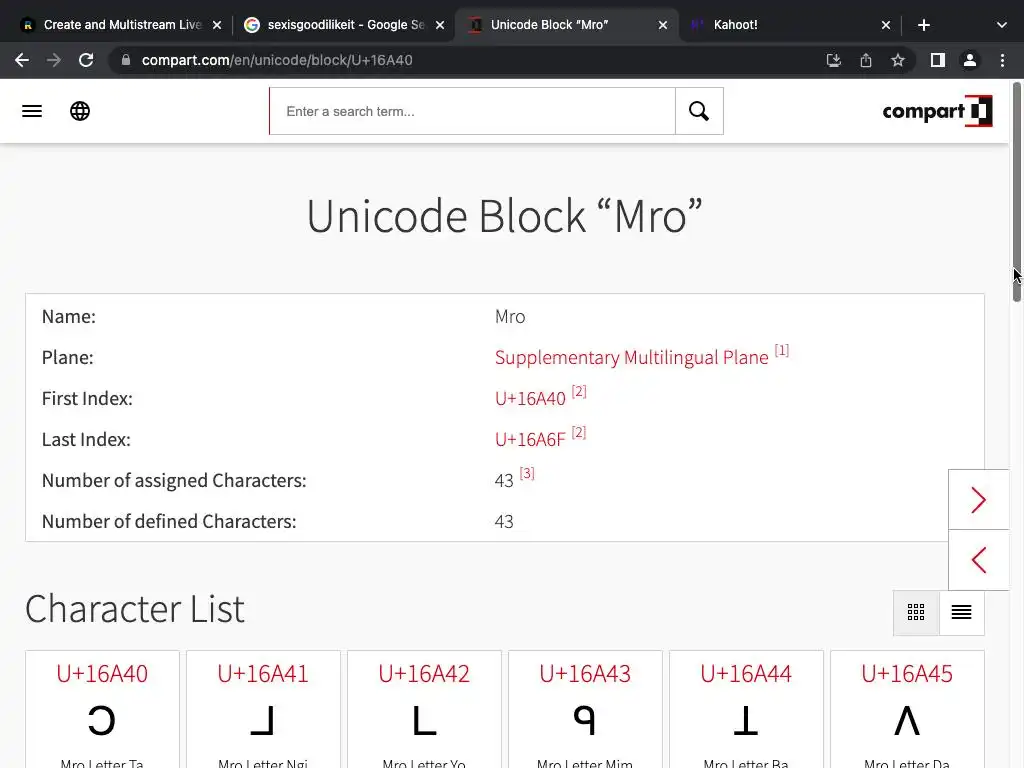This screenshot has width=1024, height=768.
Task: Switch character list to list view
Action: tap(961, 613)
